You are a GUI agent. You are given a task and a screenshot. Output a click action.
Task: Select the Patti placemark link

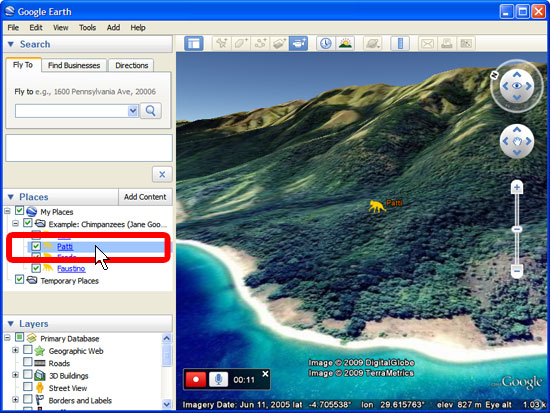[x=65, y=246]
